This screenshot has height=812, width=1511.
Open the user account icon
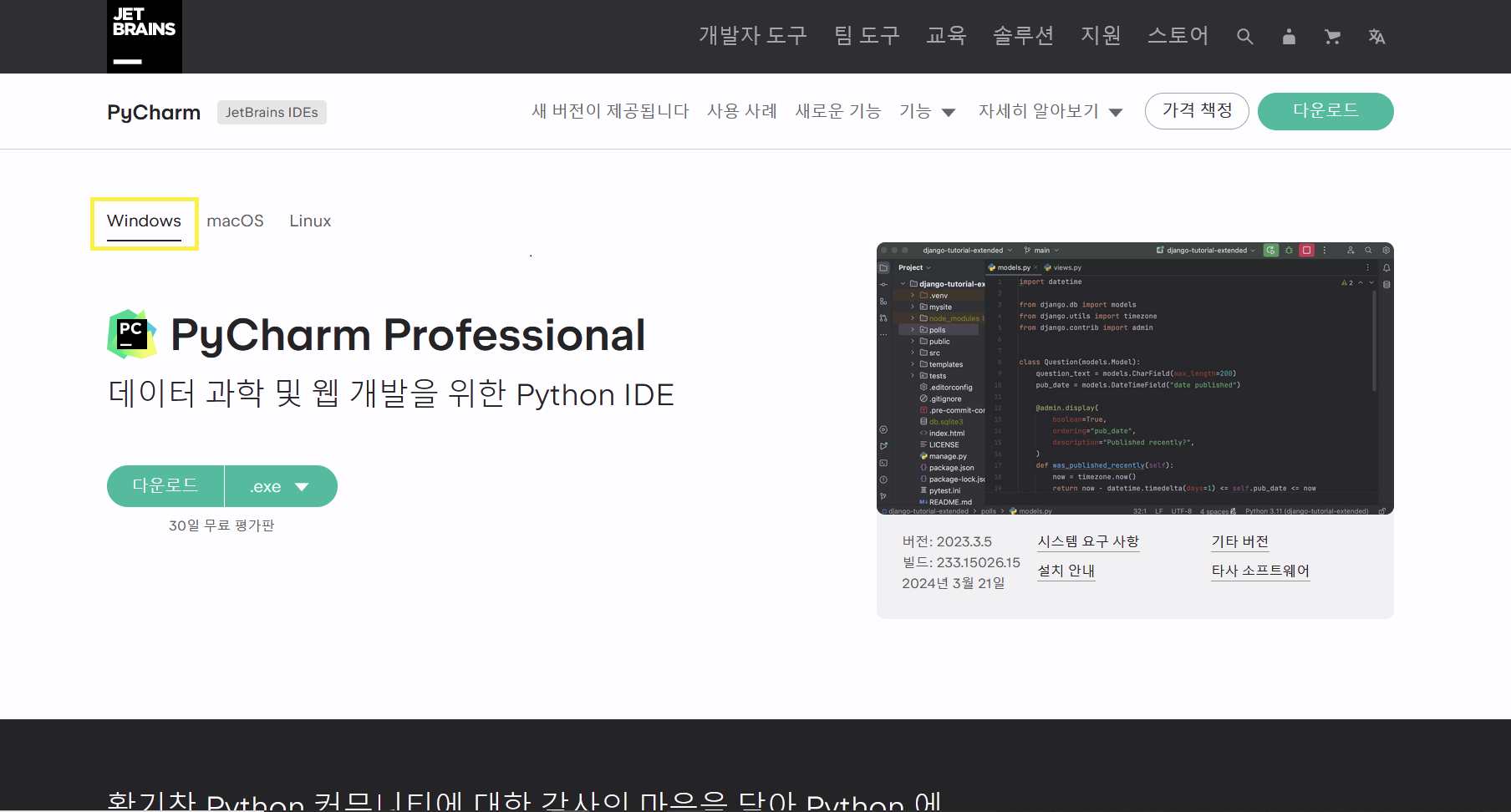point(1289,37)
